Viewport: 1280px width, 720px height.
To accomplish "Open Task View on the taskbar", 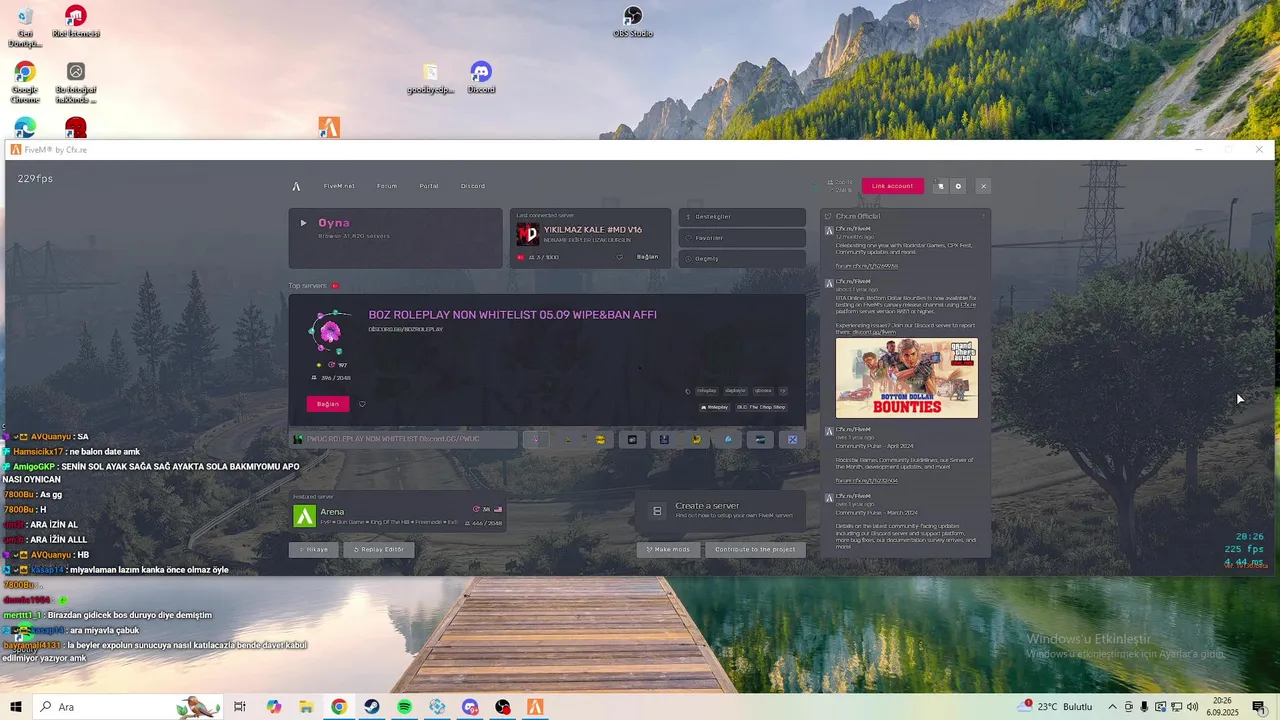I will pyautogui.click(x=240, y=707).
